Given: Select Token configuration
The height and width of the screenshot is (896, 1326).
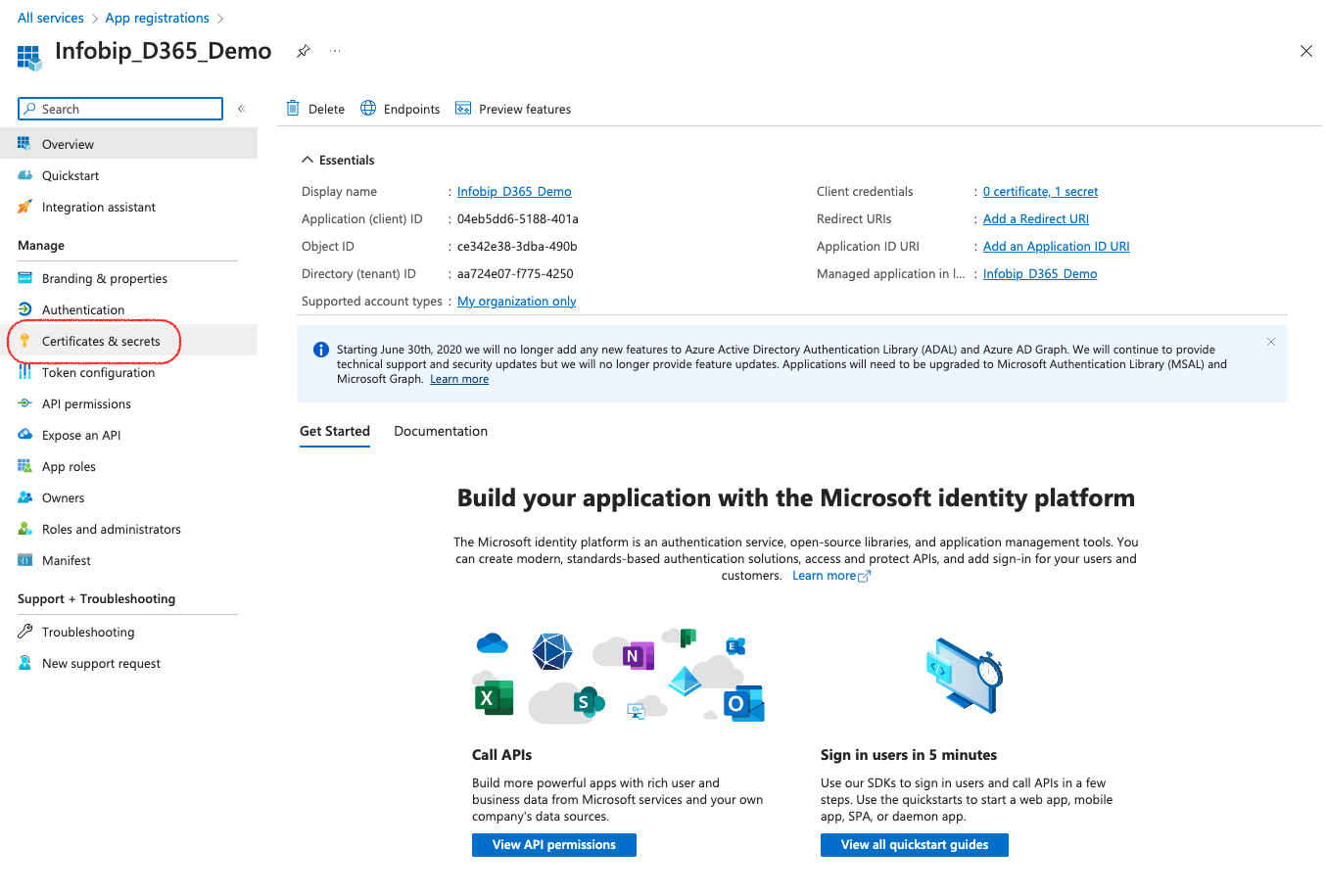Looking at the screenshot, I should coord(128,372).
